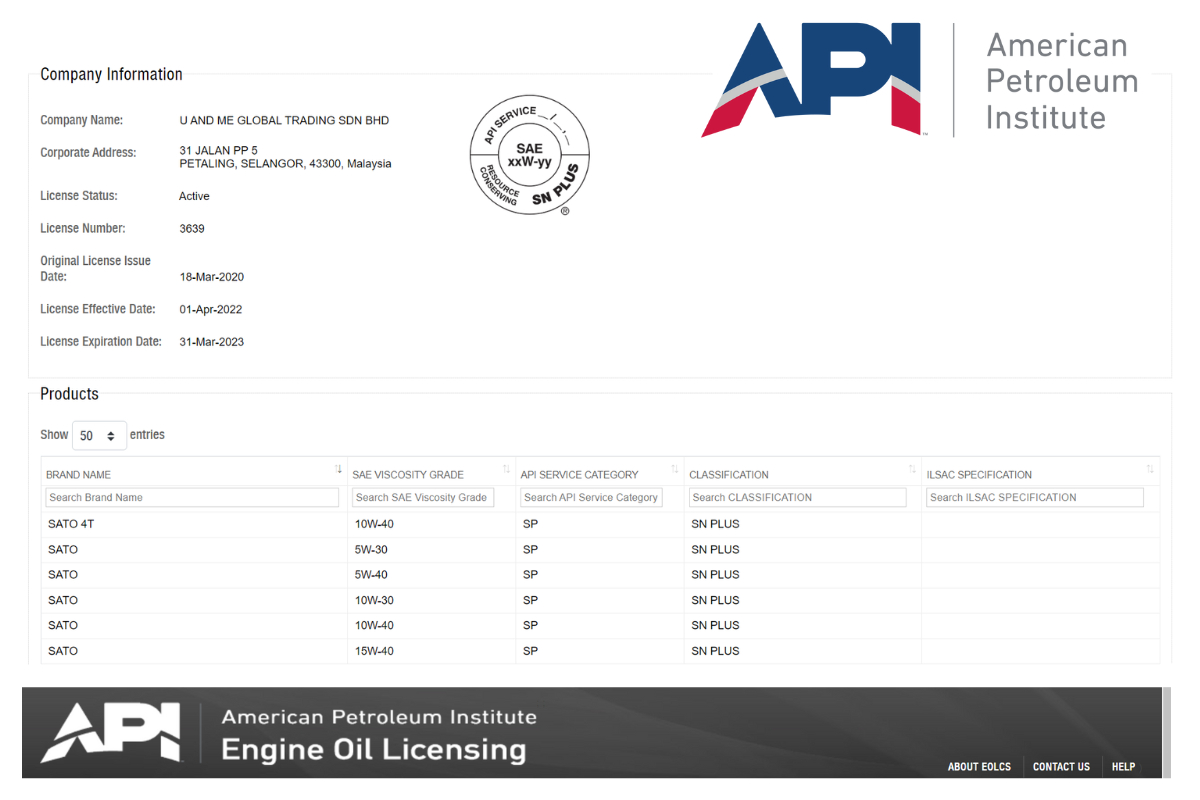Sort the API SERVICE CATEGORY column
1200x800 pixels.
click(674, 468)
